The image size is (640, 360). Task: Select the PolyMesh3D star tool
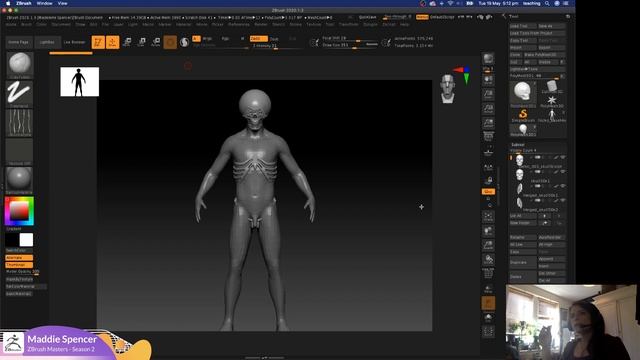[552, 101]
